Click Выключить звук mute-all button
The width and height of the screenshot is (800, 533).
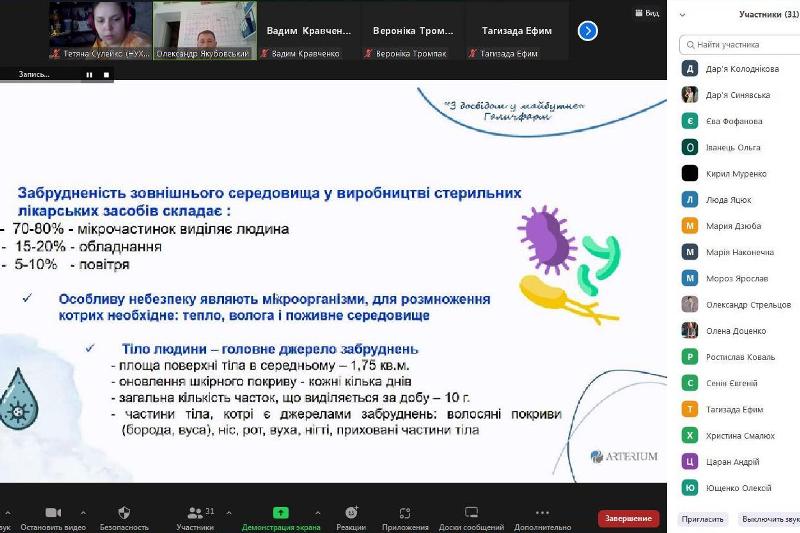point(770,519)
